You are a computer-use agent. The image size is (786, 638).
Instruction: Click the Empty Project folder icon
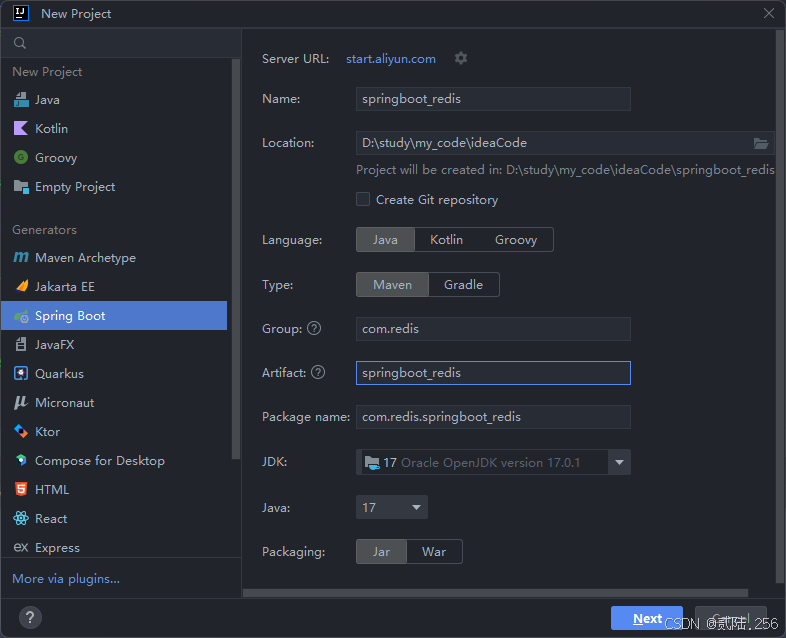tap(21, 186)
